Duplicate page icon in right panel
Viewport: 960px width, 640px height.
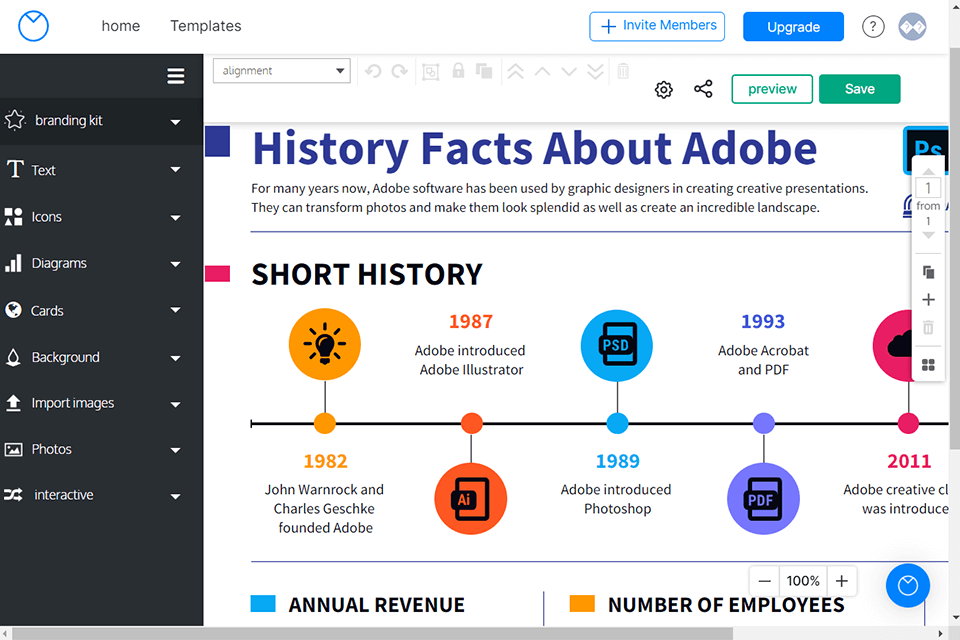point(928,272)
